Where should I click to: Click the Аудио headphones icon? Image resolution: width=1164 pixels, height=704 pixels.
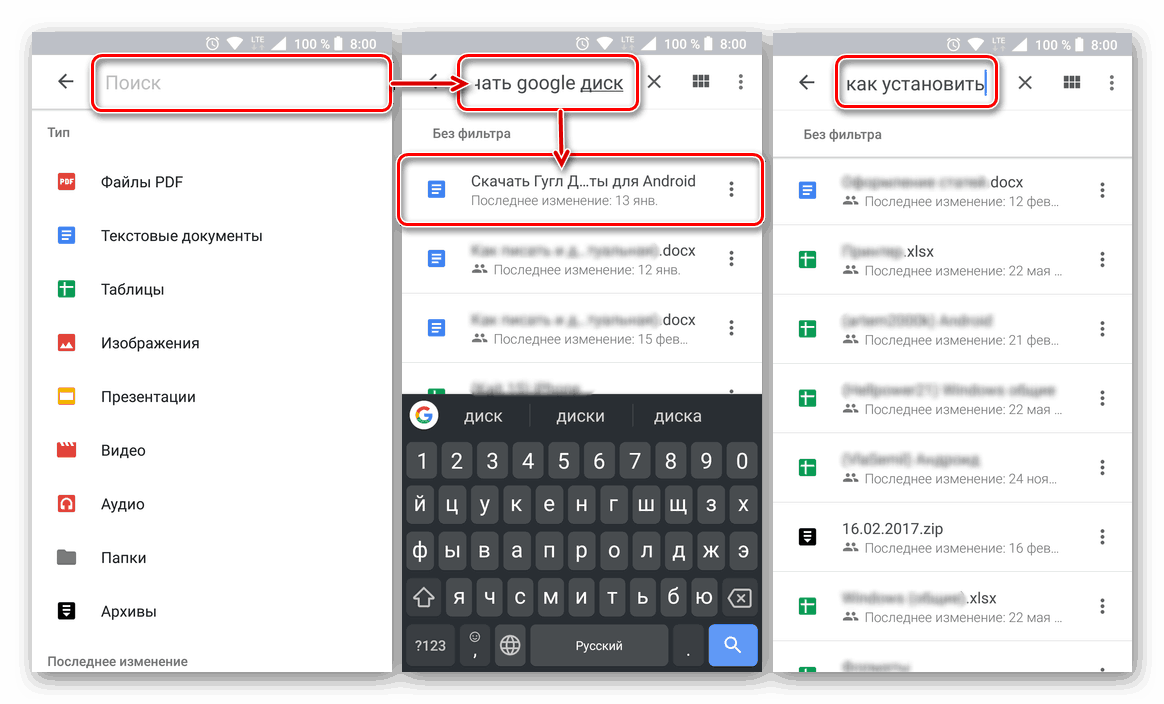tap(66, 503)
